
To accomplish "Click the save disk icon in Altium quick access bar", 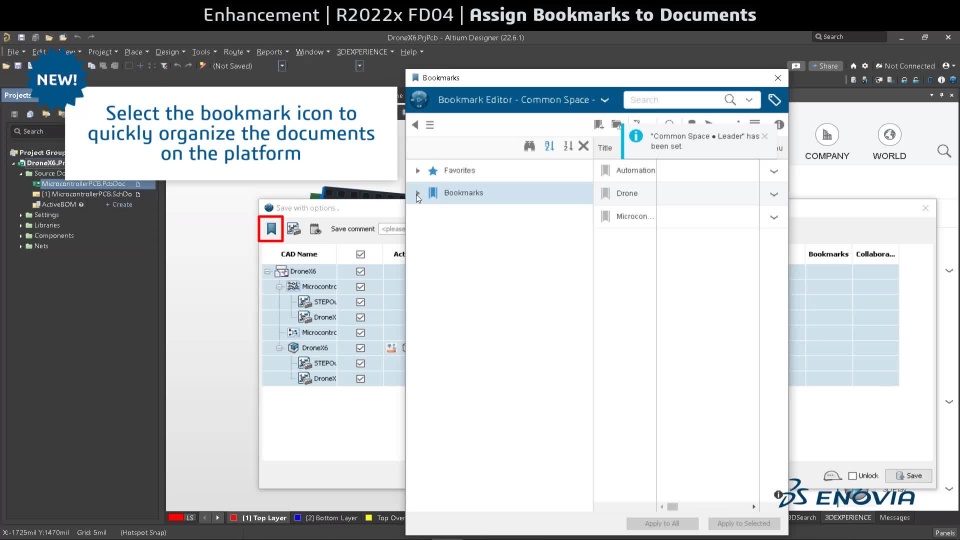I will coord(21,37).
